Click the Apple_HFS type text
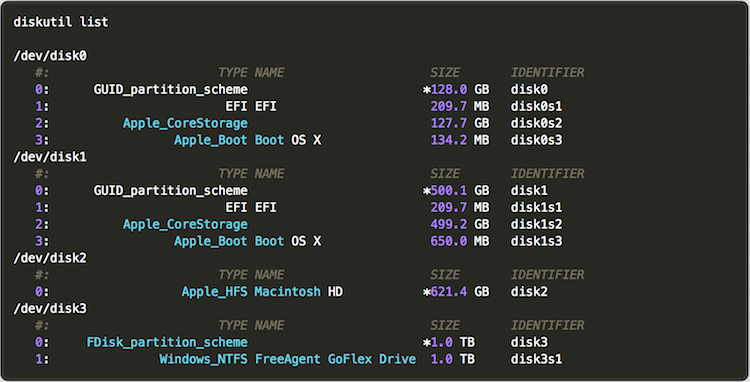750x382 pixels. point(214,292)
